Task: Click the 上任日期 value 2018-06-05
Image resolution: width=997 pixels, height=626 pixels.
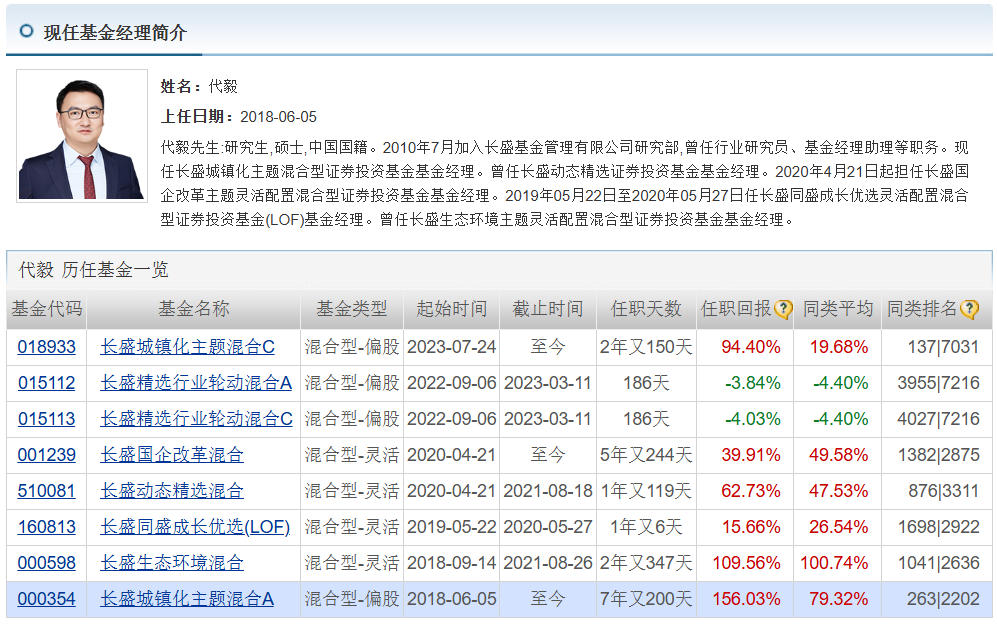Action: pos(278,117)
